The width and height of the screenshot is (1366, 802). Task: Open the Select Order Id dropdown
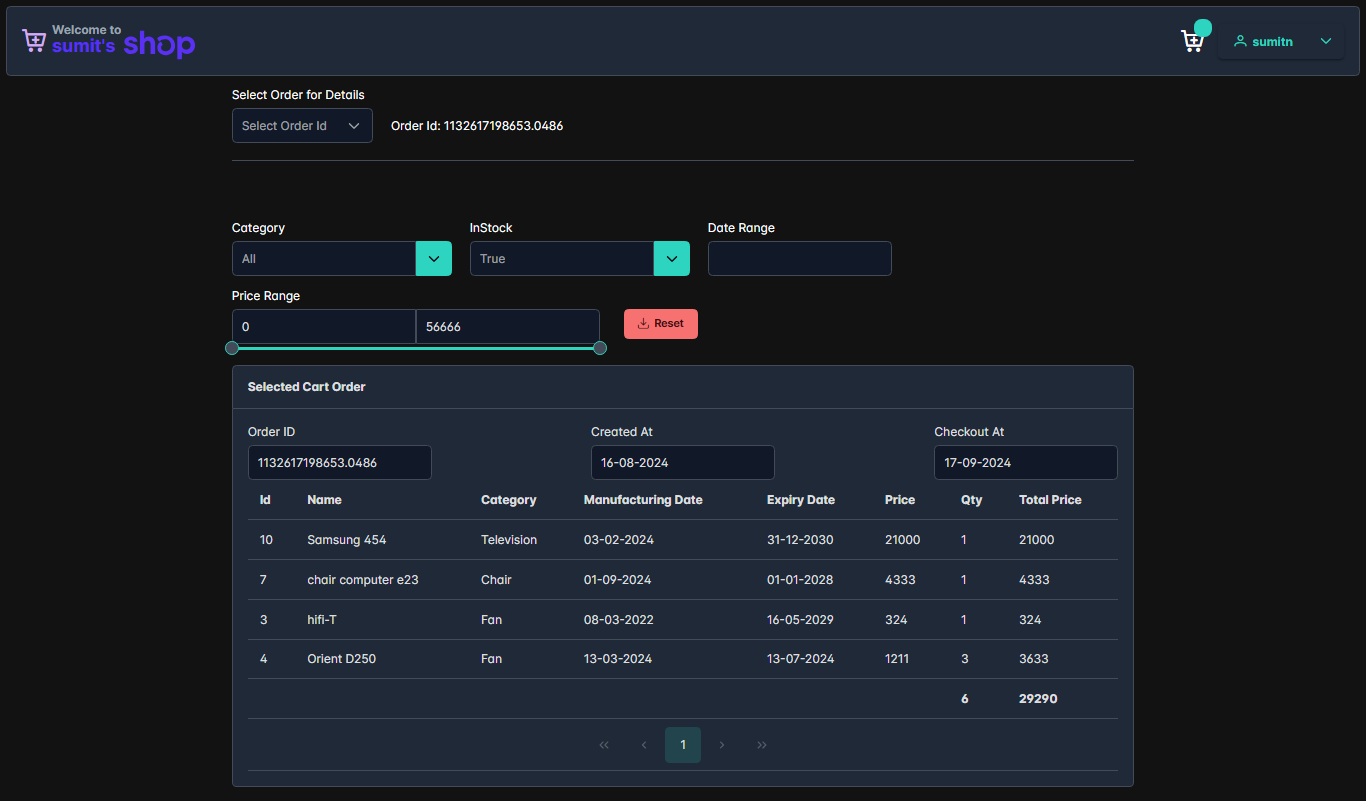[x=302, y=126]
